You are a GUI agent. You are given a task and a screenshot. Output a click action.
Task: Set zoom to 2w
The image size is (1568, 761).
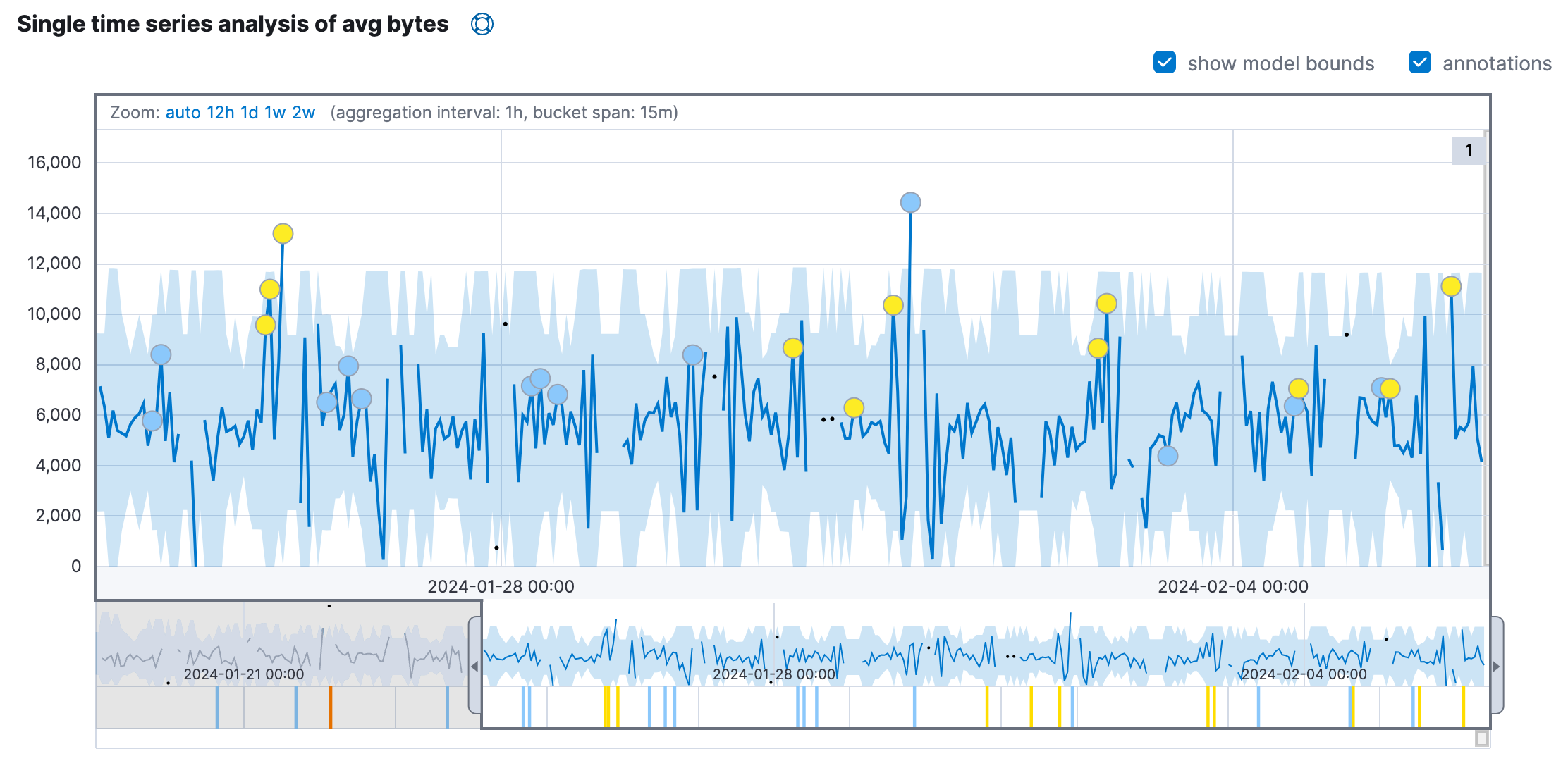304,113
